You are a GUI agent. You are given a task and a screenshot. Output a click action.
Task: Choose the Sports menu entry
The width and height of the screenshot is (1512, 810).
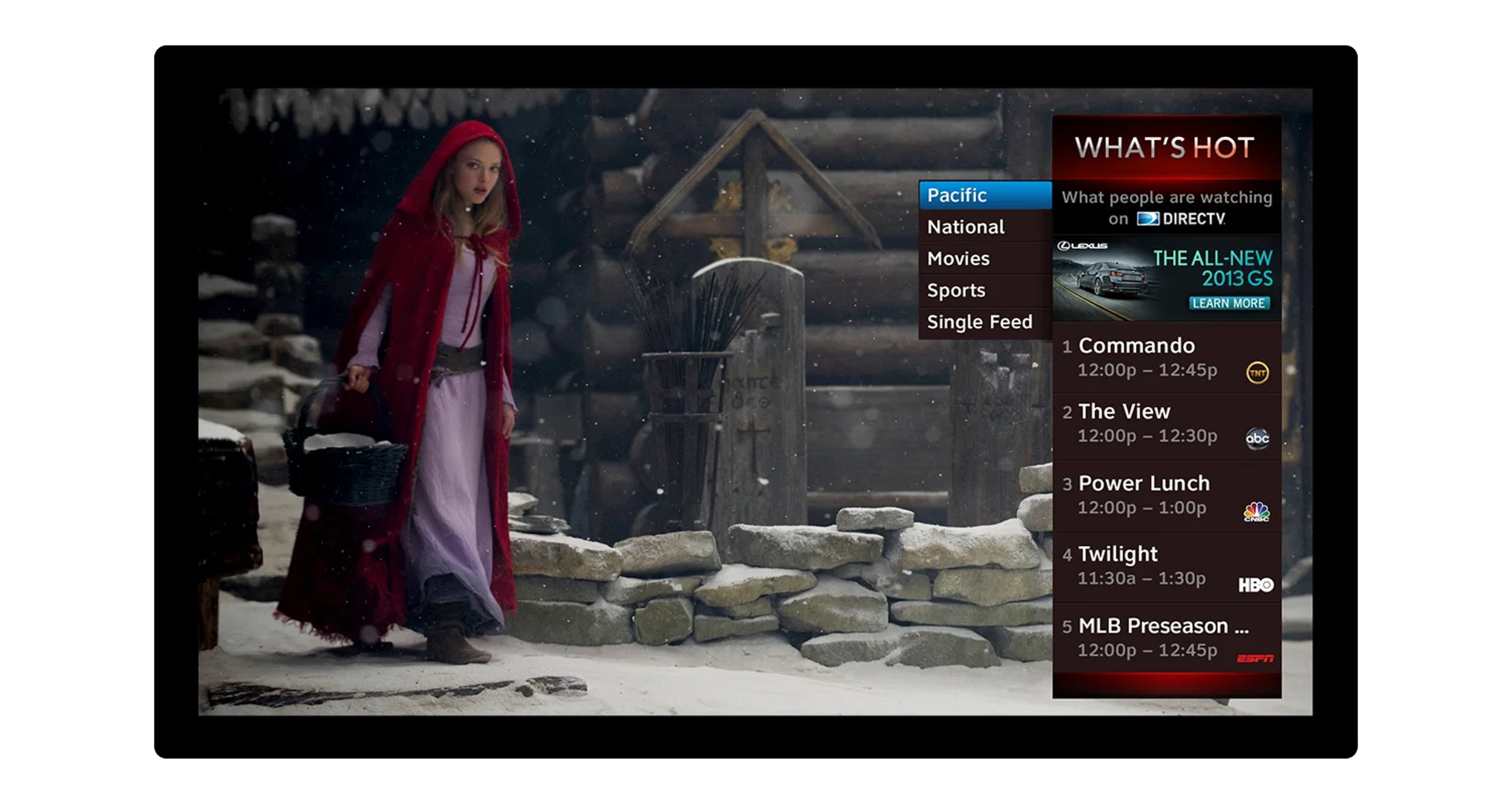[985, 290]
